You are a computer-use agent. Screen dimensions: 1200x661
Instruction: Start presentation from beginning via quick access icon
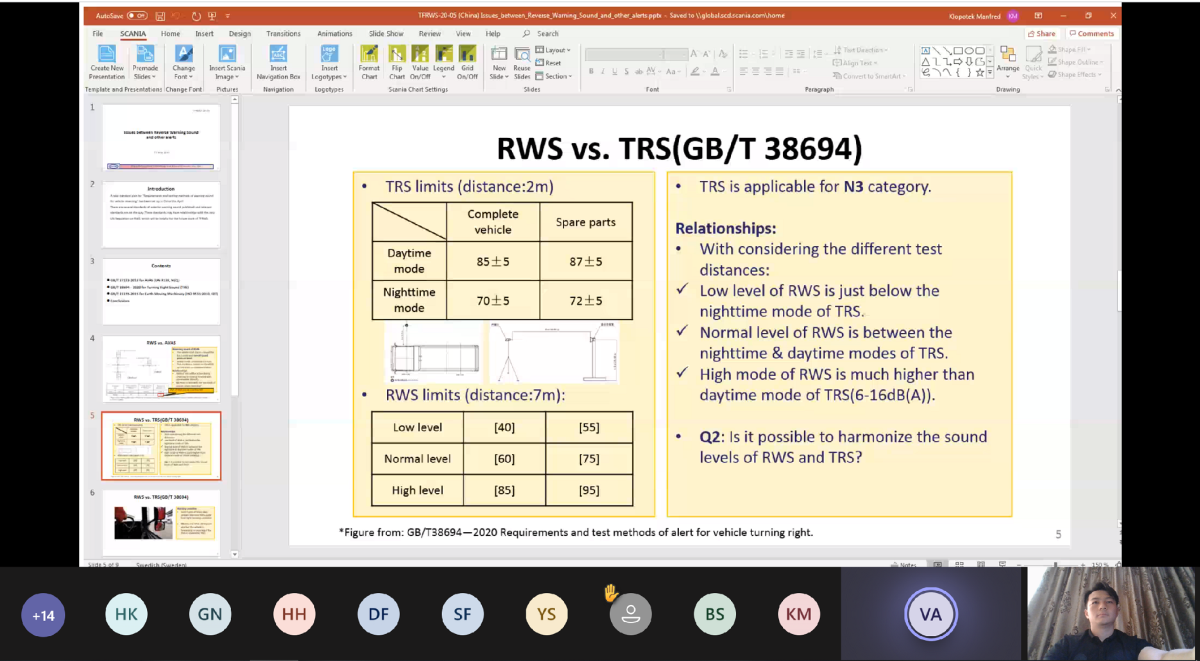(213, 16)
